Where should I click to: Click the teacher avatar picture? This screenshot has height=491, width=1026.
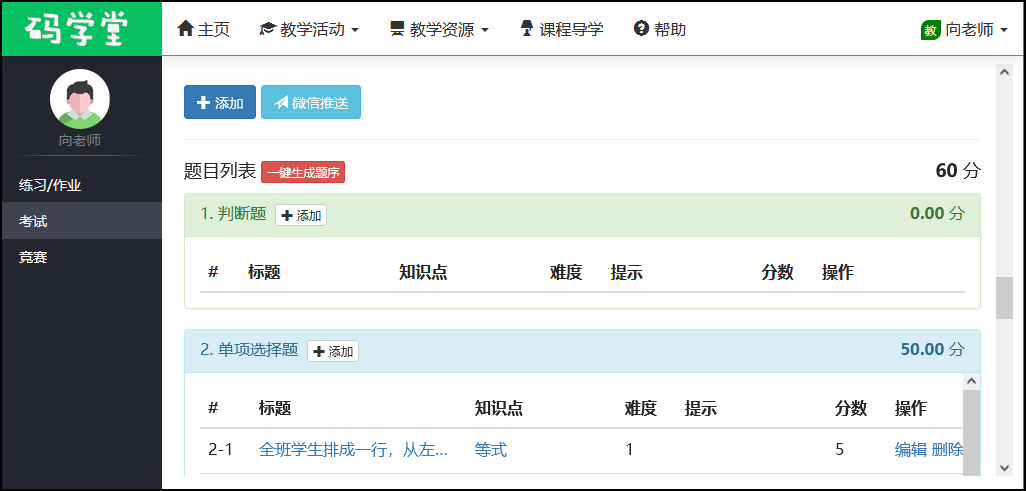[x=80, y=98]
